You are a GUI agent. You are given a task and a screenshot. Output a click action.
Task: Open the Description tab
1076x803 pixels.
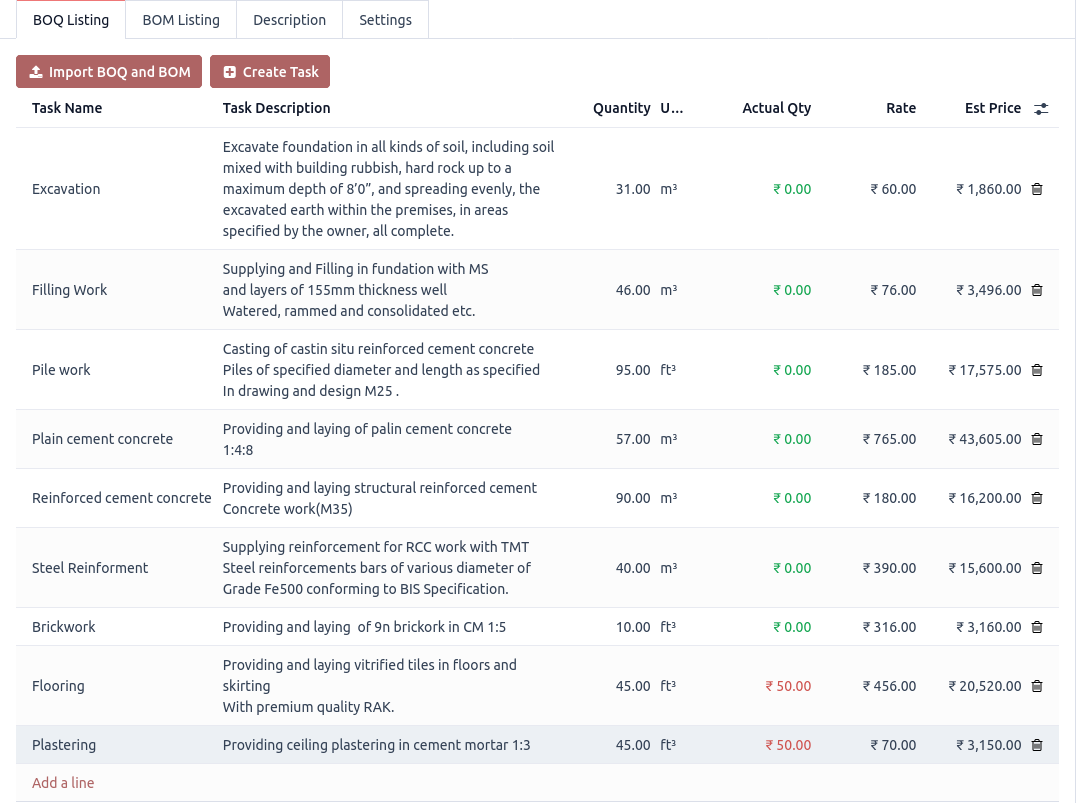(x=289, y=19)
